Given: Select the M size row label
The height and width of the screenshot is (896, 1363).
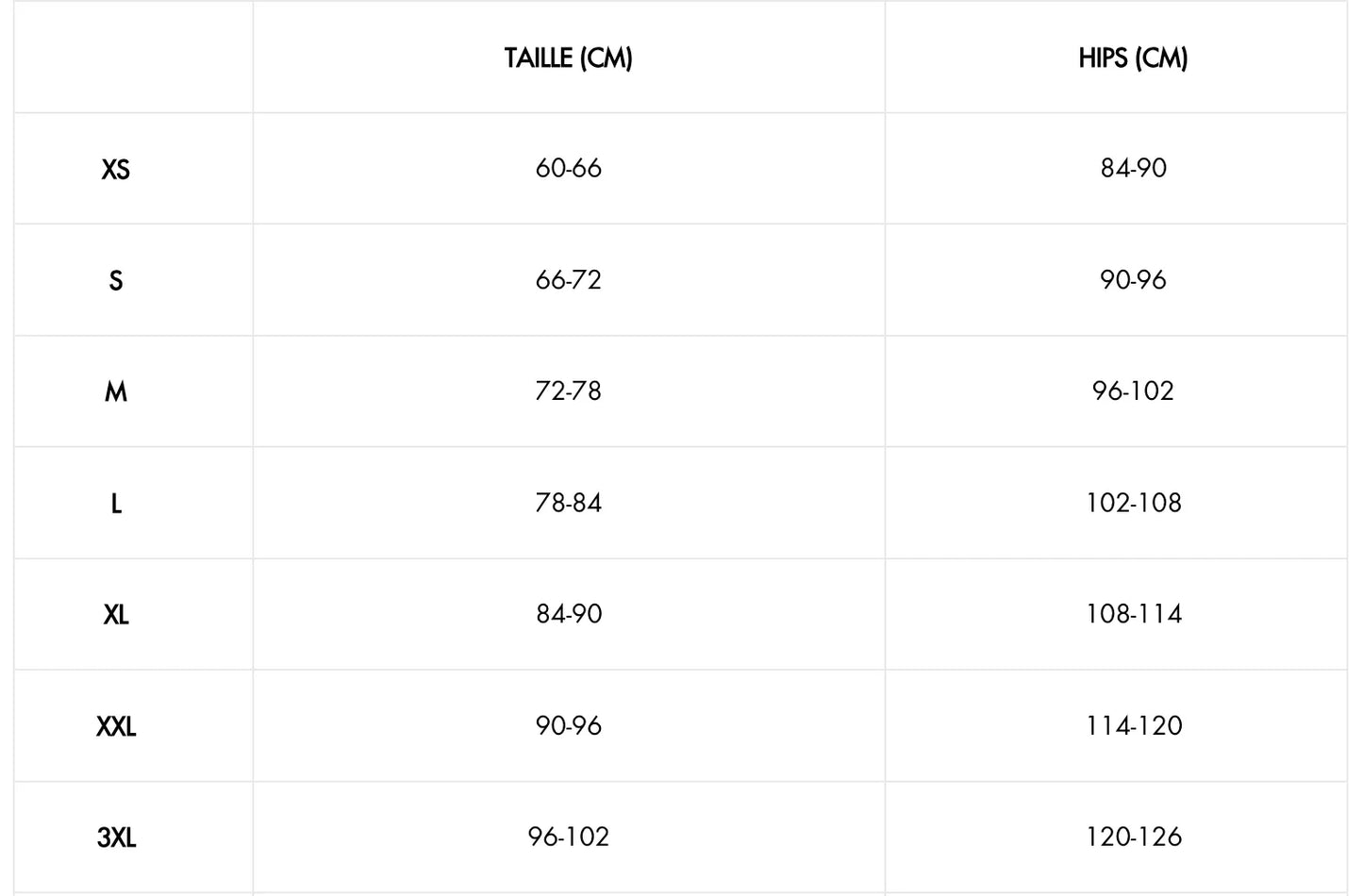Looking at the screenshot, I should click(115, 392).
